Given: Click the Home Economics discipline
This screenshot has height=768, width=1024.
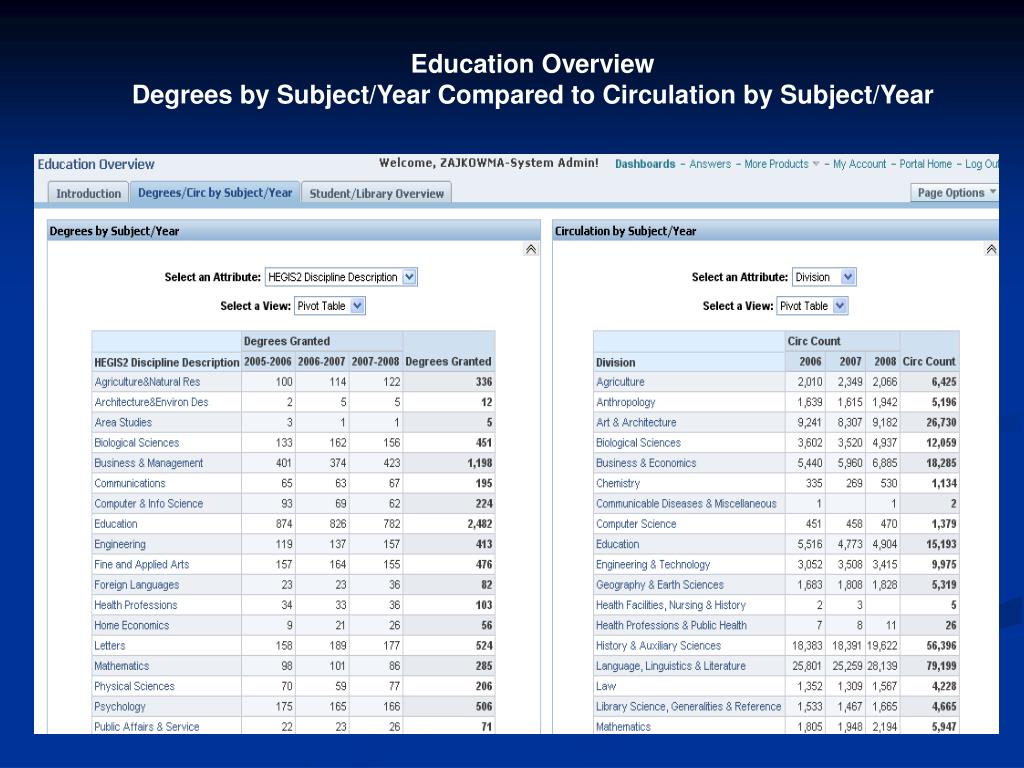Looking at the screenshot, I should tap(131, 625).
